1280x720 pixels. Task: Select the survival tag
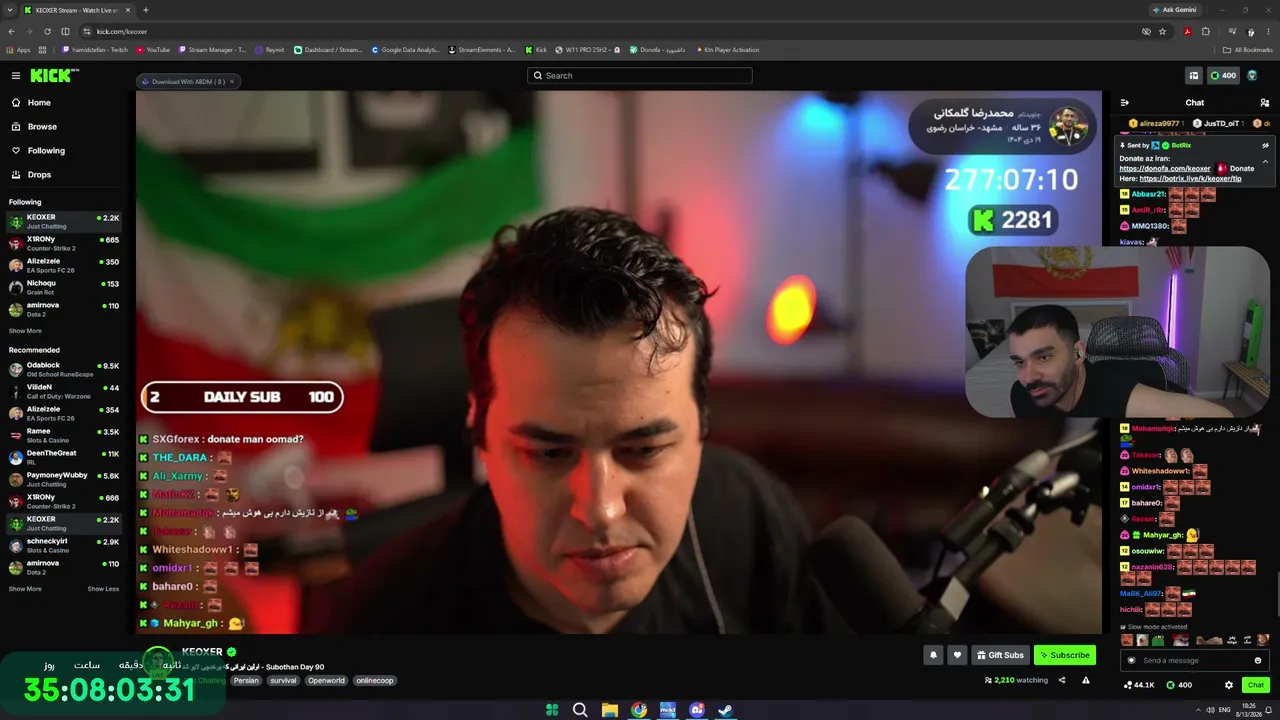(x=283, y=681)
